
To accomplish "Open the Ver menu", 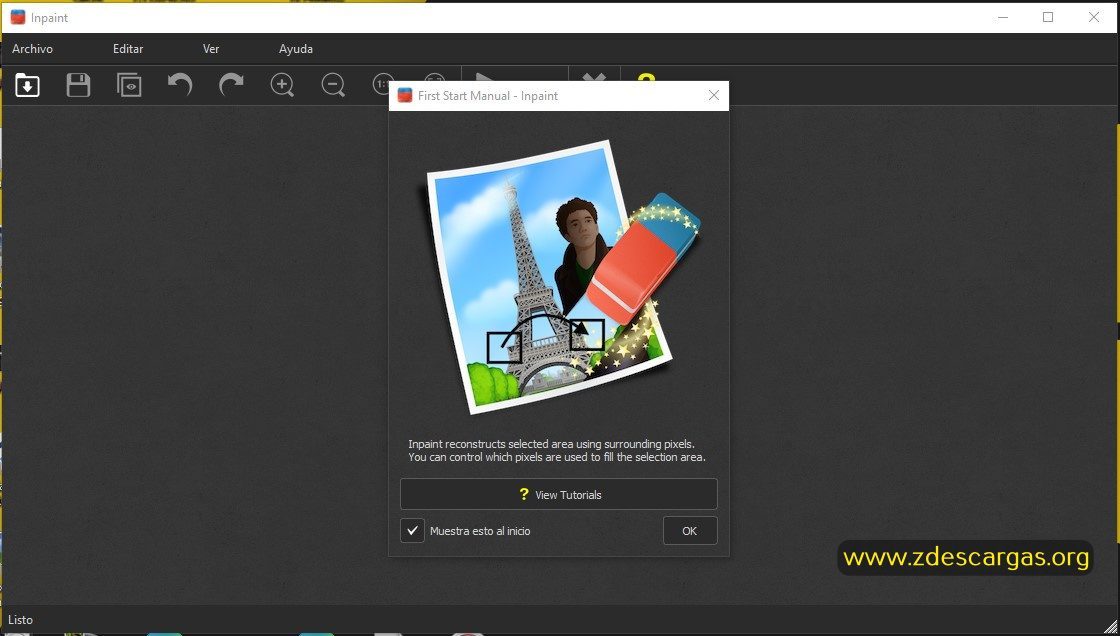I will 211,49.
